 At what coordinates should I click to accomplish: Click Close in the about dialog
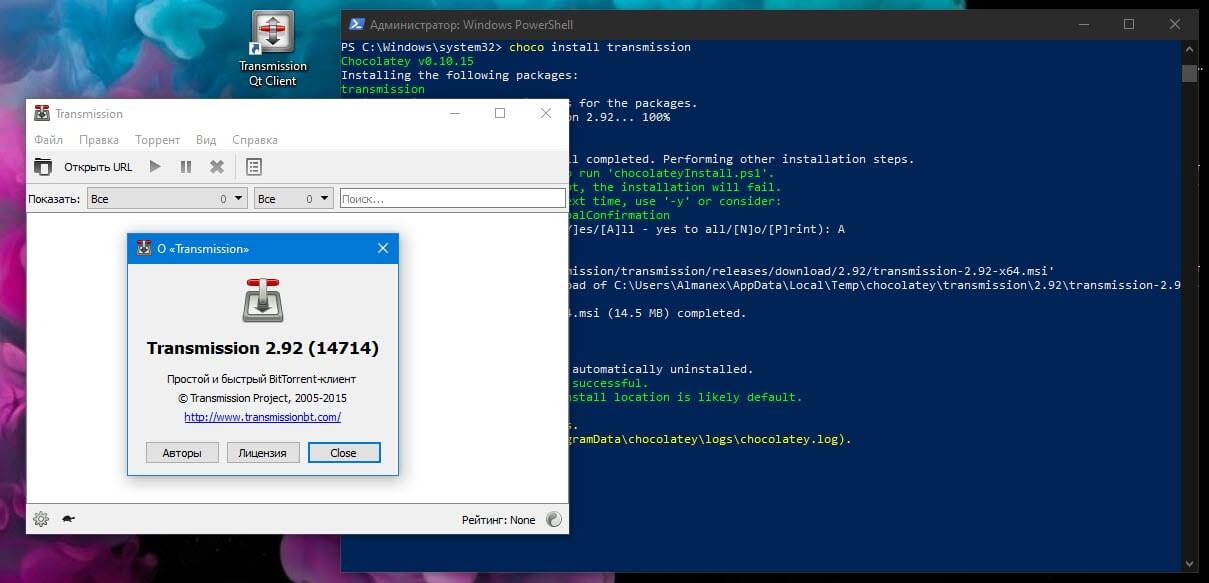344,453
